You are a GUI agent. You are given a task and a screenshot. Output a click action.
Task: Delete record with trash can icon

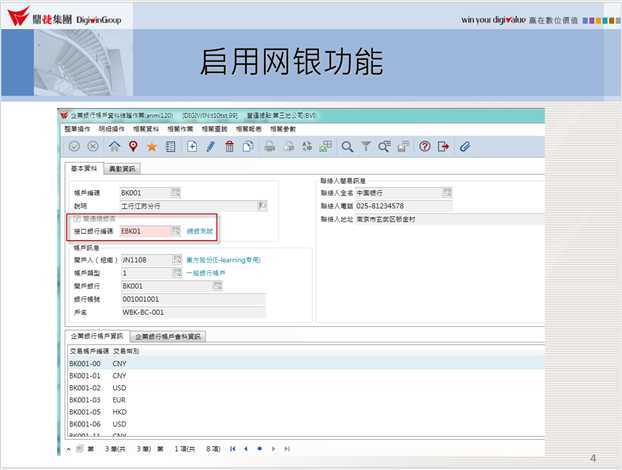[229, 146]
